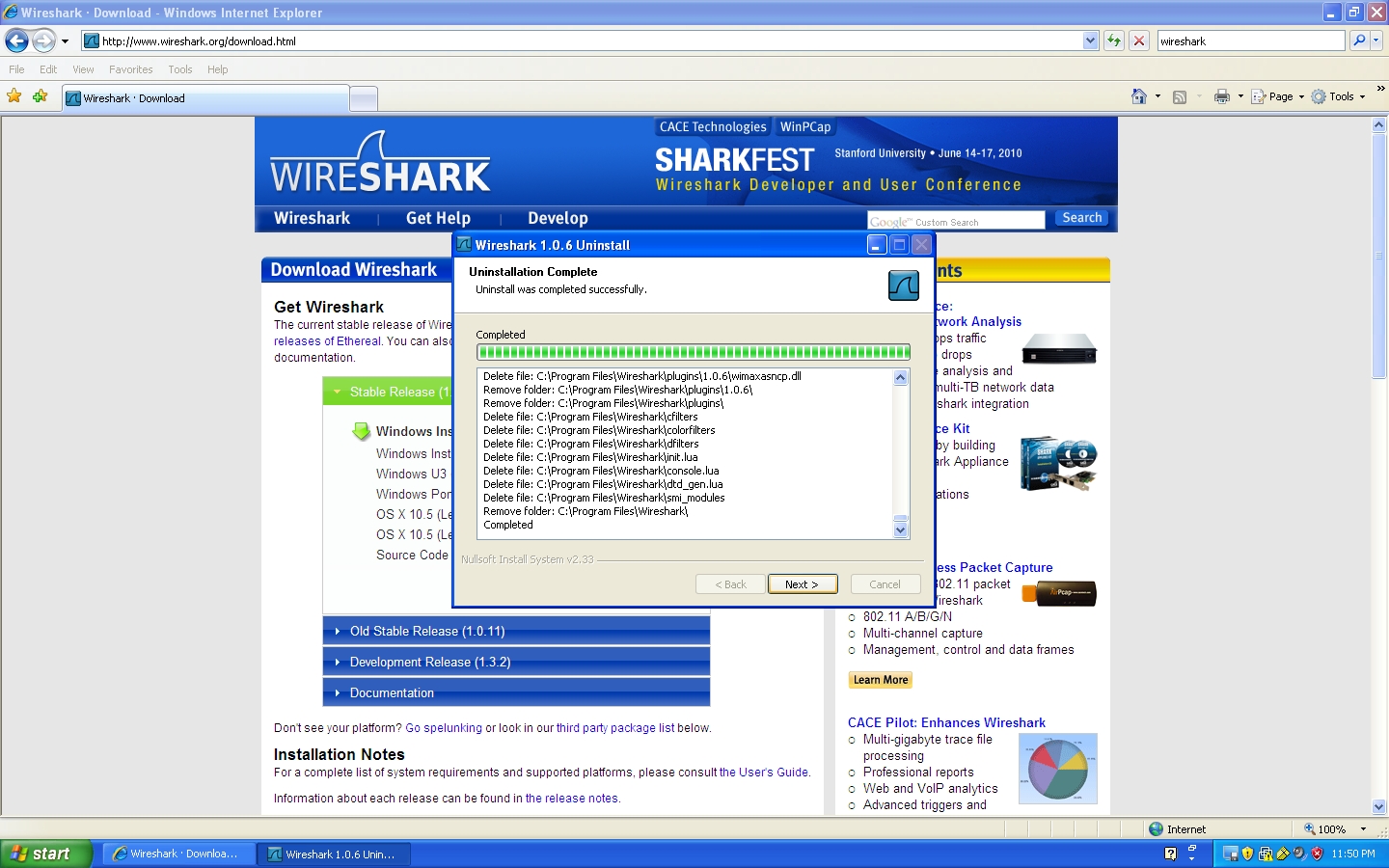Click the search magnifier icon beside the wireshark box
The height and width of the screenshot is (868, 1389).
tap(1359, 41)
